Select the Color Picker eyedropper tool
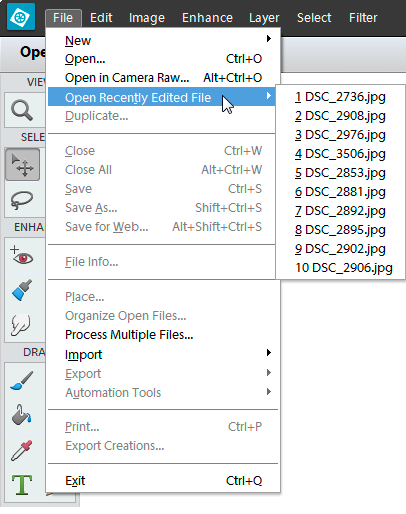Viewport: 406px width, 514px height. (x=22, y=450)
